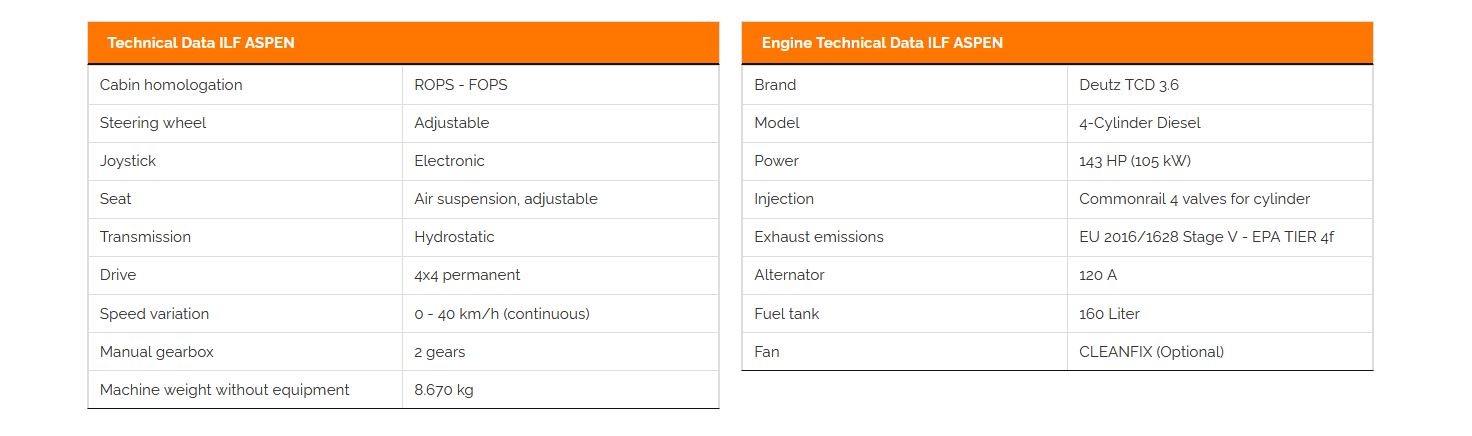Screen dimensions: 1472x436
Task: Select the 'Steering wheel' row label
Action: click(x=153, y=123)
